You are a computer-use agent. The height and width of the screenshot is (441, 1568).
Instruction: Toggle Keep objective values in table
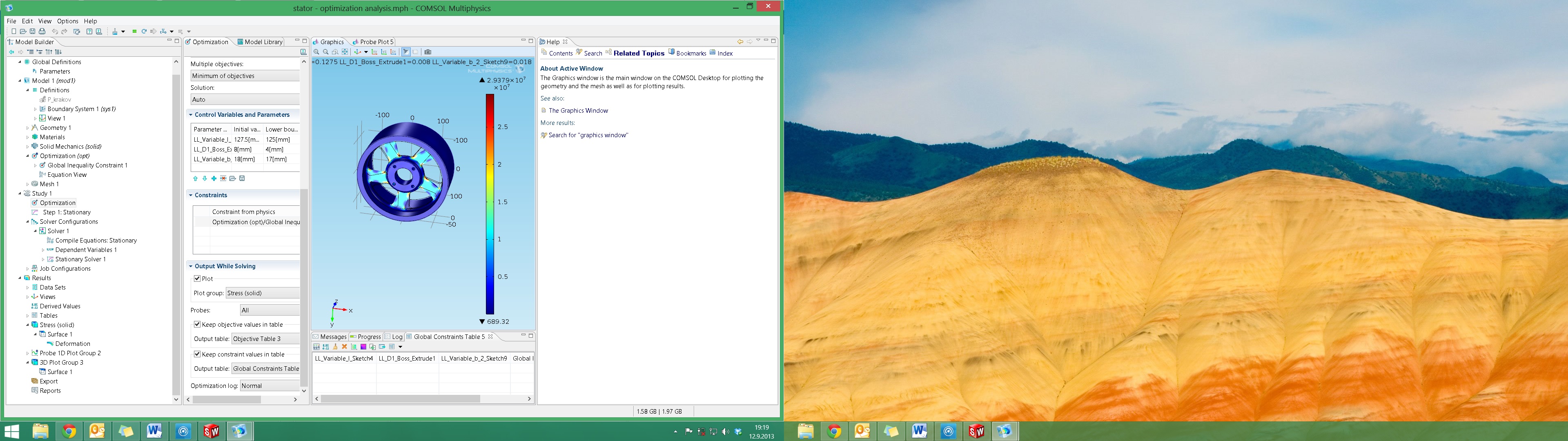(x=197, y=324)
